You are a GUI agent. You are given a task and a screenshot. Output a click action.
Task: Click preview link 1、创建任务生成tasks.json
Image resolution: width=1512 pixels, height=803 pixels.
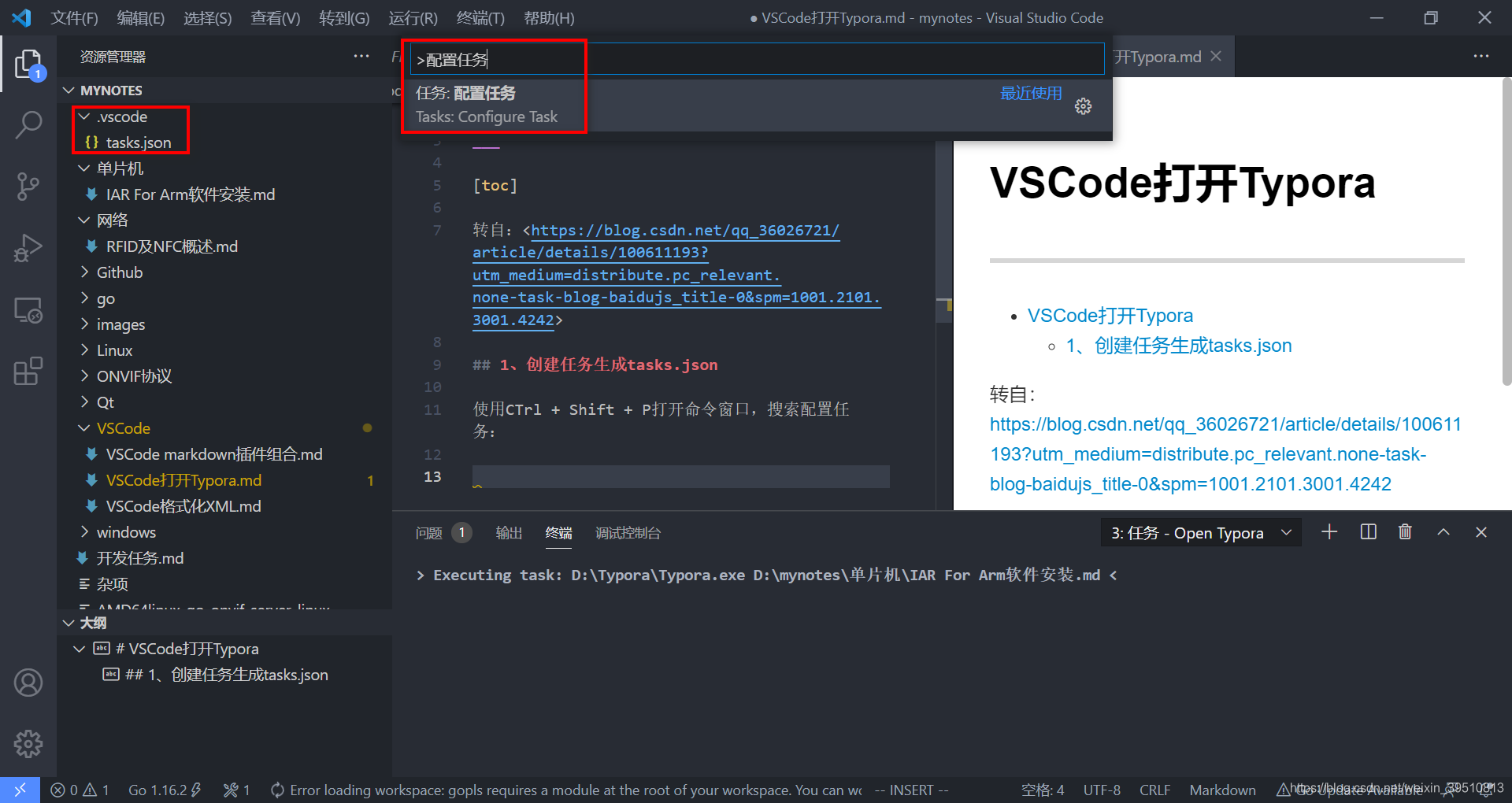coord(1179,346)
